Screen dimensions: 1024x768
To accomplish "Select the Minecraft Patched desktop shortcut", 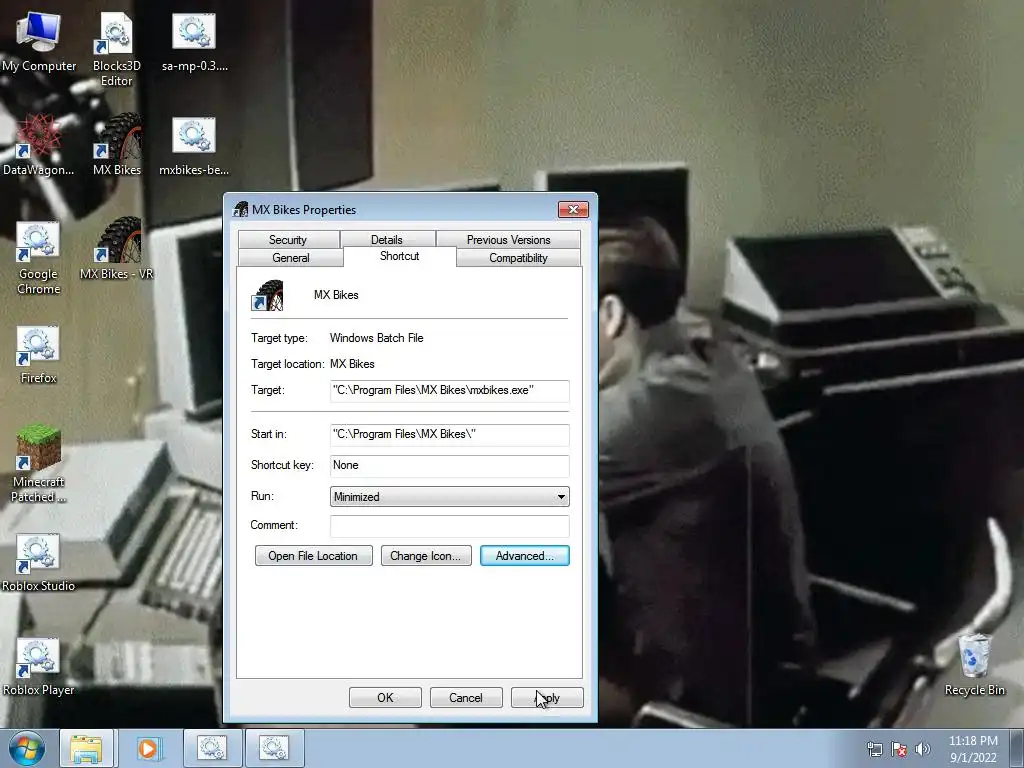I will pyautogui.click(x=39, y=465).
